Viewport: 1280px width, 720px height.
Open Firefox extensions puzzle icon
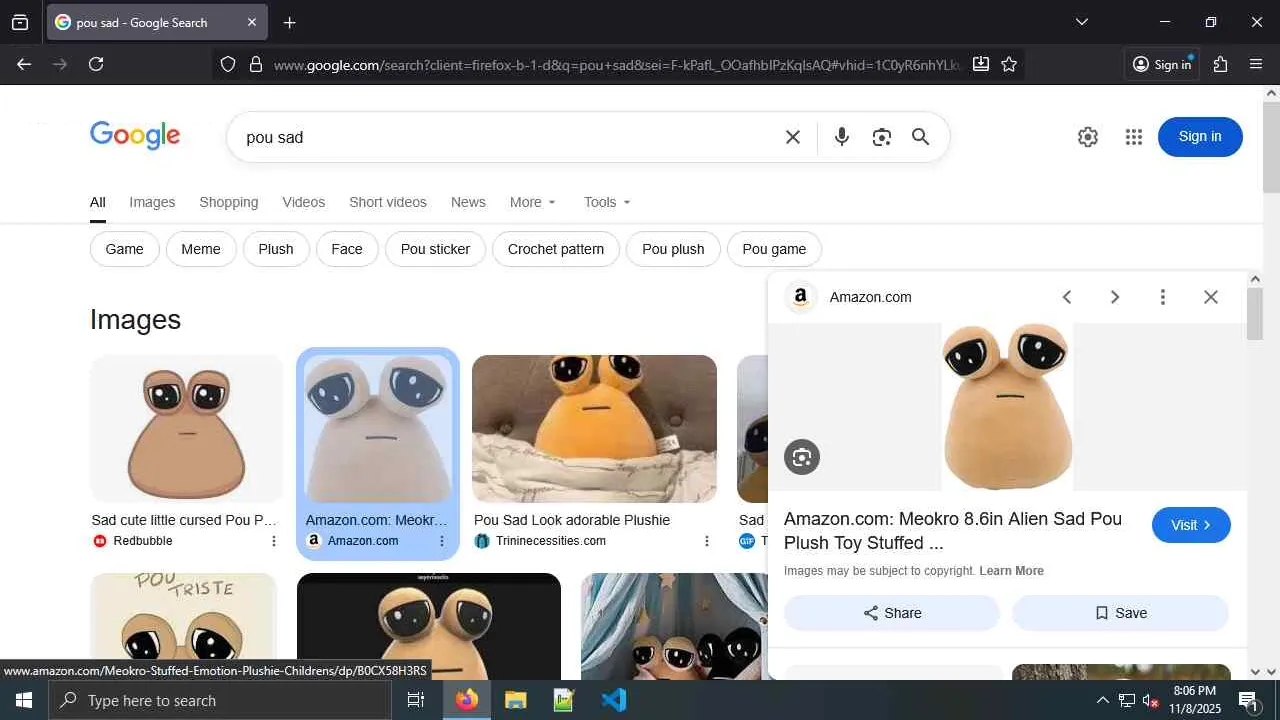pyautogui.click(x=1220, y=64)
